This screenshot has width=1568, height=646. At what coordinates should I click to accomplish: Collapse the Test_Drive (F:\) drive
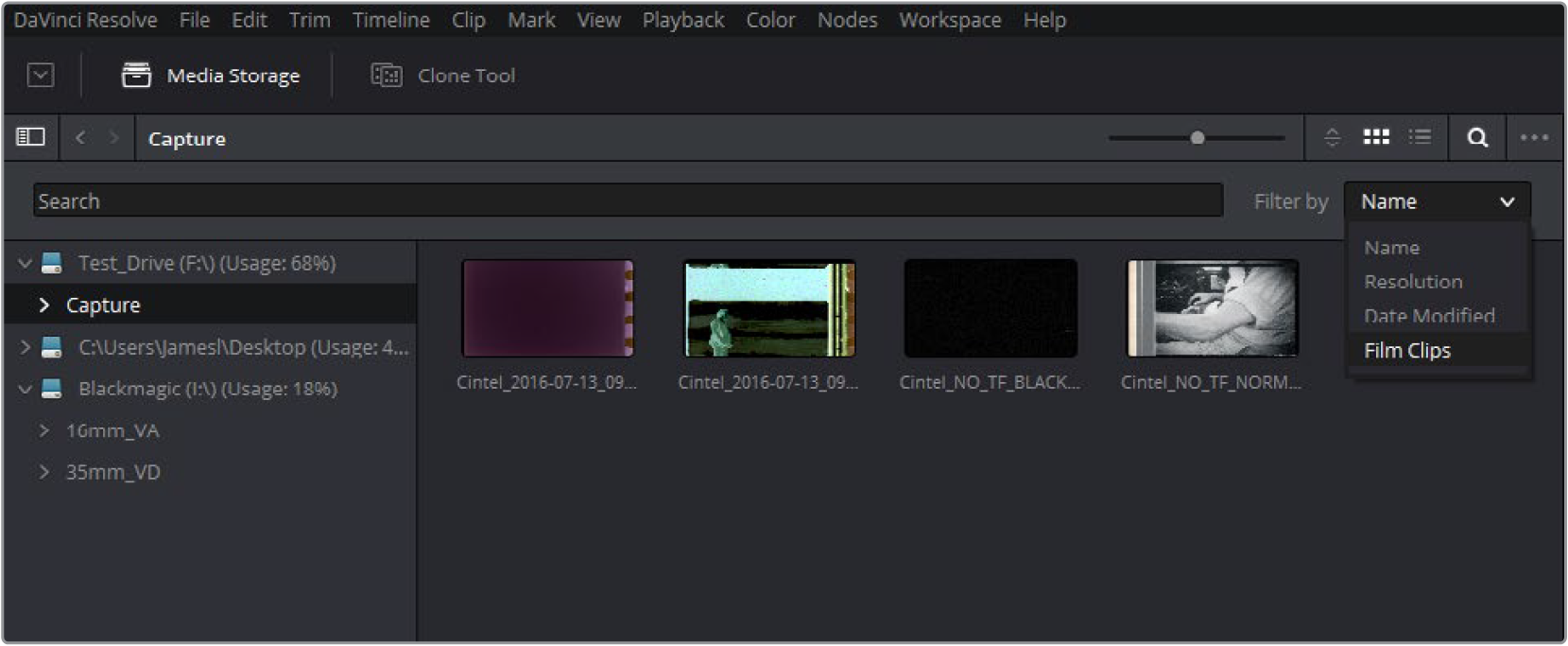26,263
